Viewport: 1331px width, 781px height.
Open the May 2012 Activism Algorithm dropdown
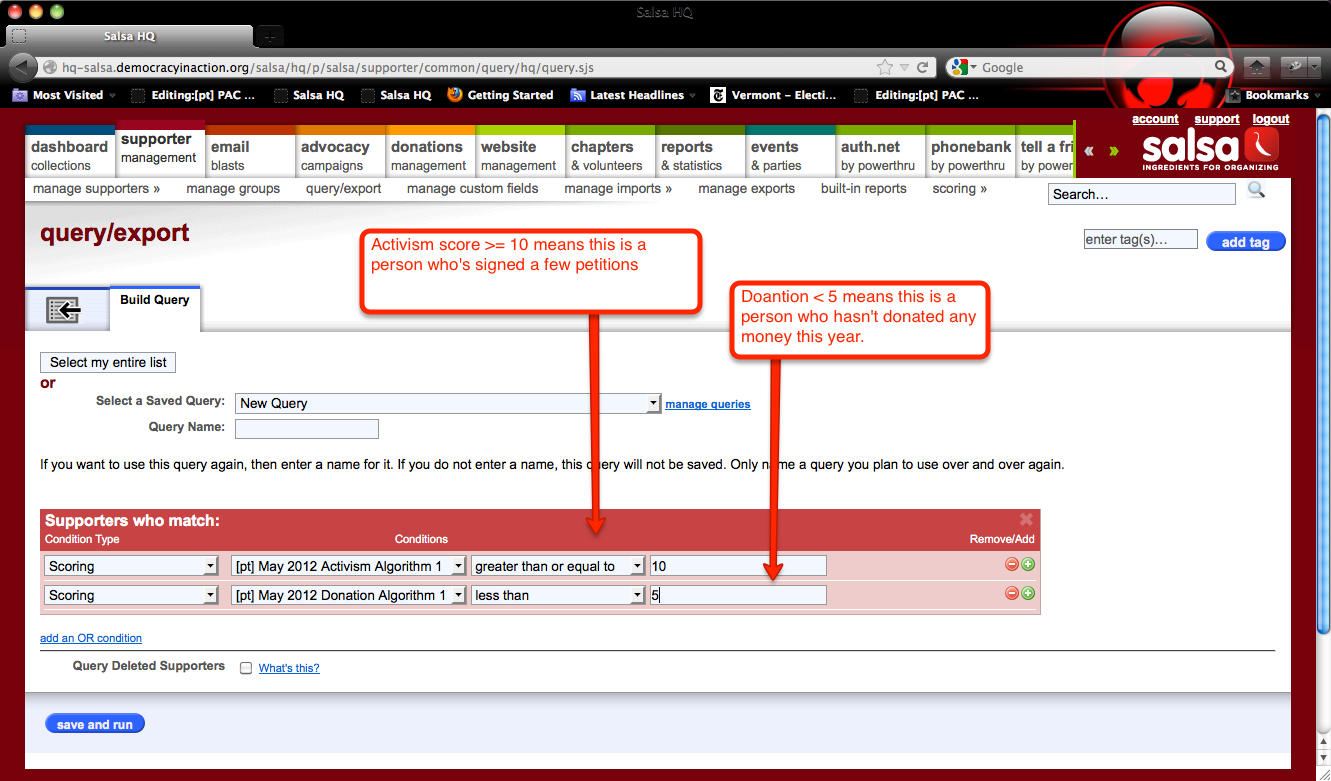pos(349,566)
